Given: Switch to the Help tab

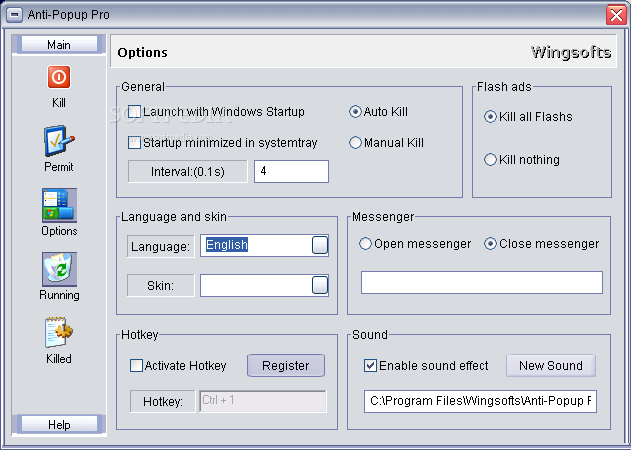Looking at the screenshot, I should pyautogui.click(x=59, y=424).
